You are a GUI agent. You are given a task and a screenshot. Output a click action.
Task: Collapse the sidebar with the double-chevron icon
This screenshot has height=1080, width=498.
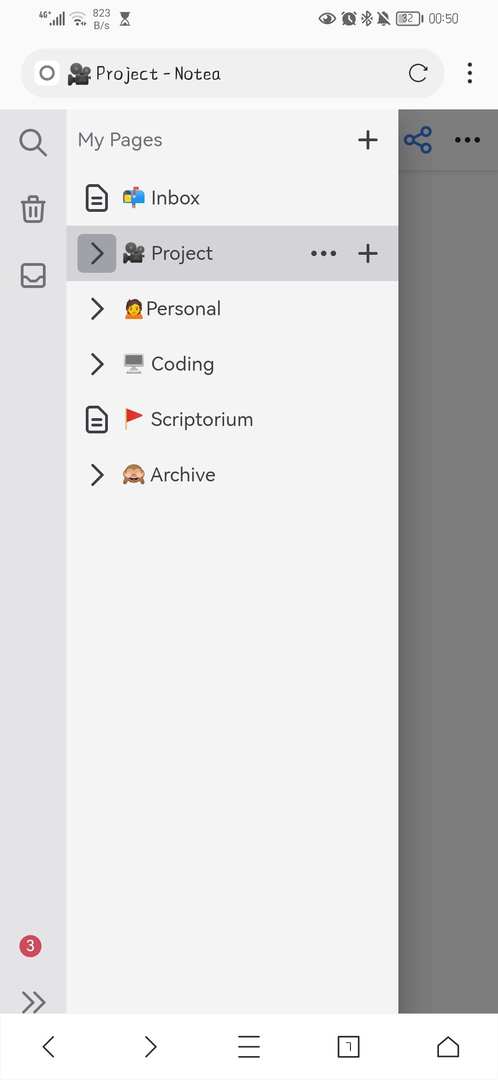pos(33,1002)
